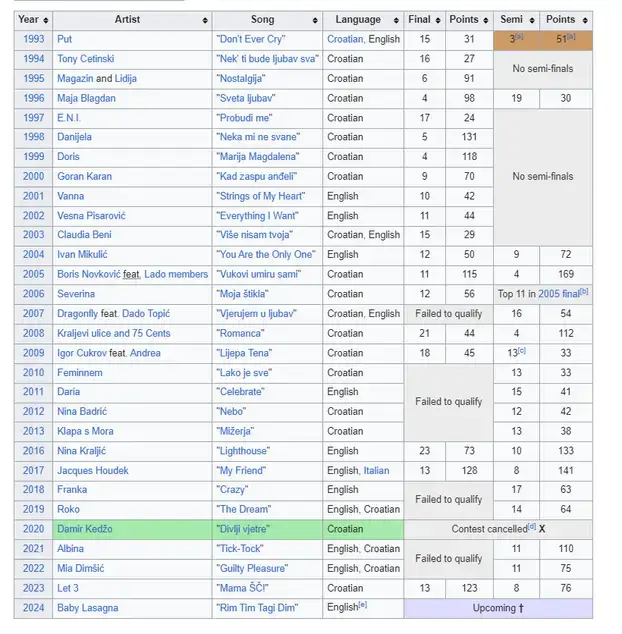Open footnote [d] beside Contest cancelled
622x634 pixels.
[531, 526]
